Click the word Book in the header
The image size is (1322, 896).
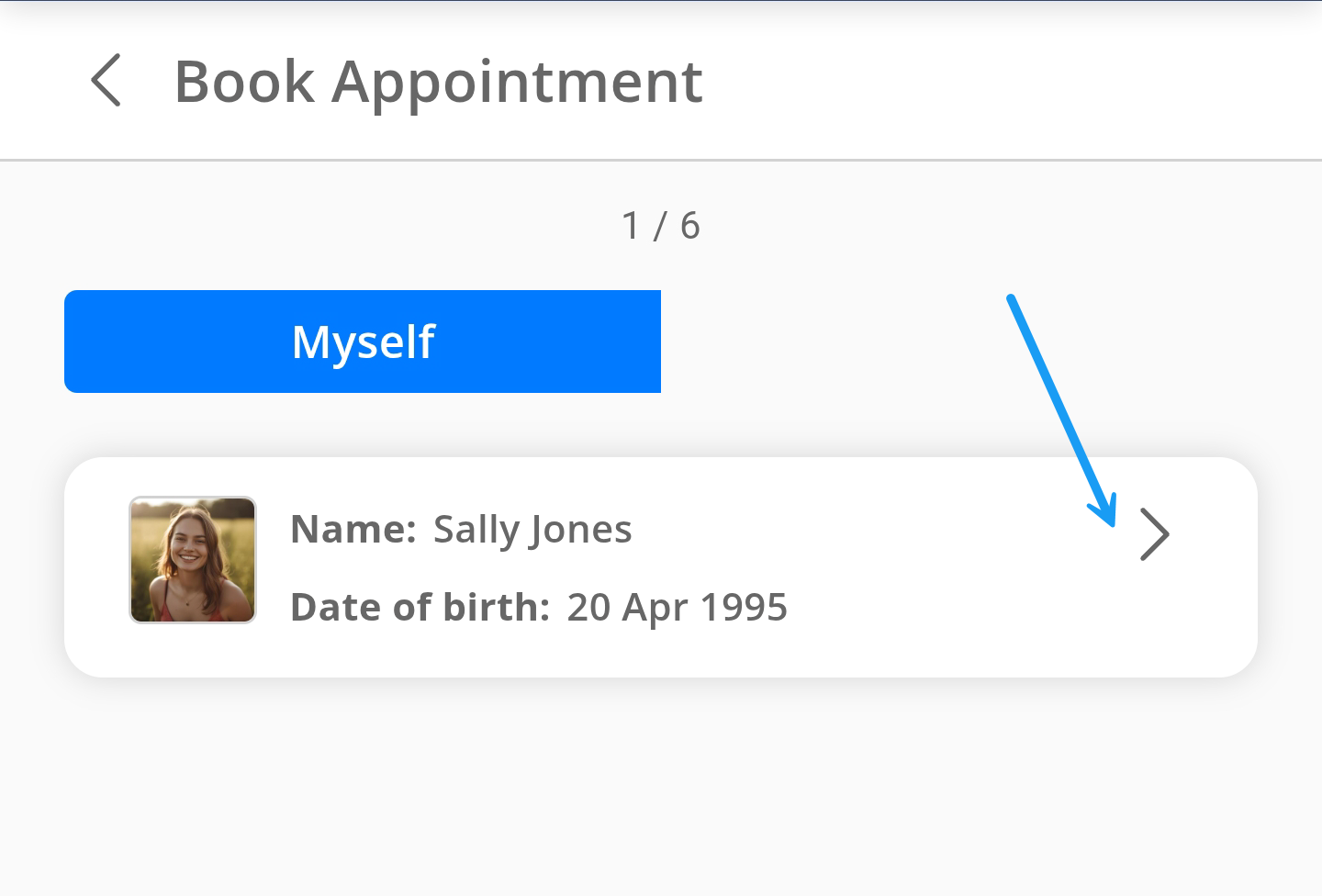click(x=244, y=82)
